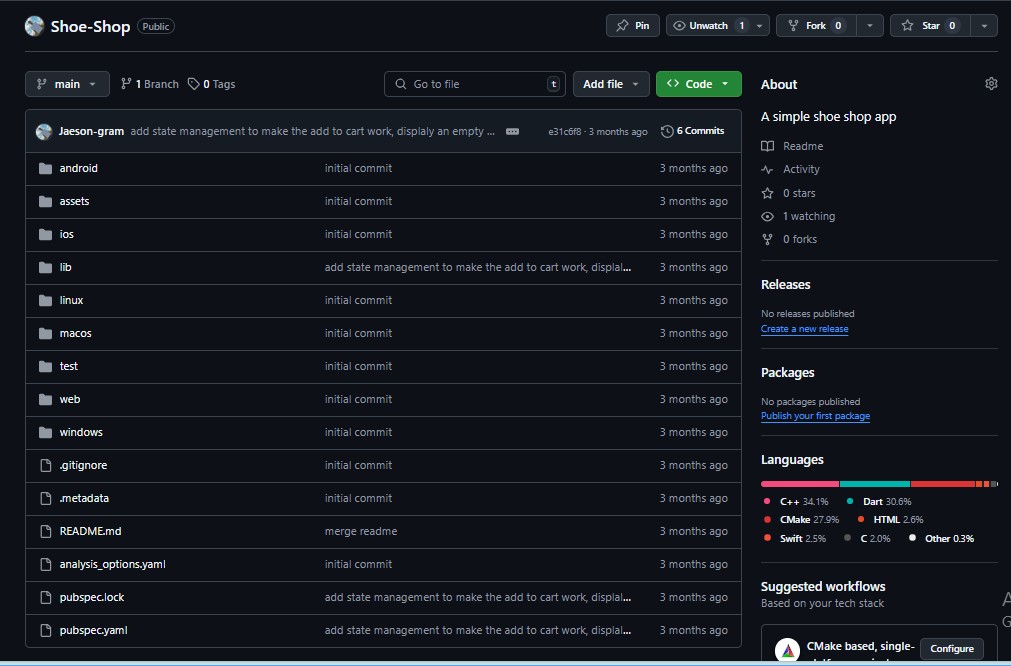The image size is (1011, 666).
Task: Click the Go to file search field
Action: [475, 84]
